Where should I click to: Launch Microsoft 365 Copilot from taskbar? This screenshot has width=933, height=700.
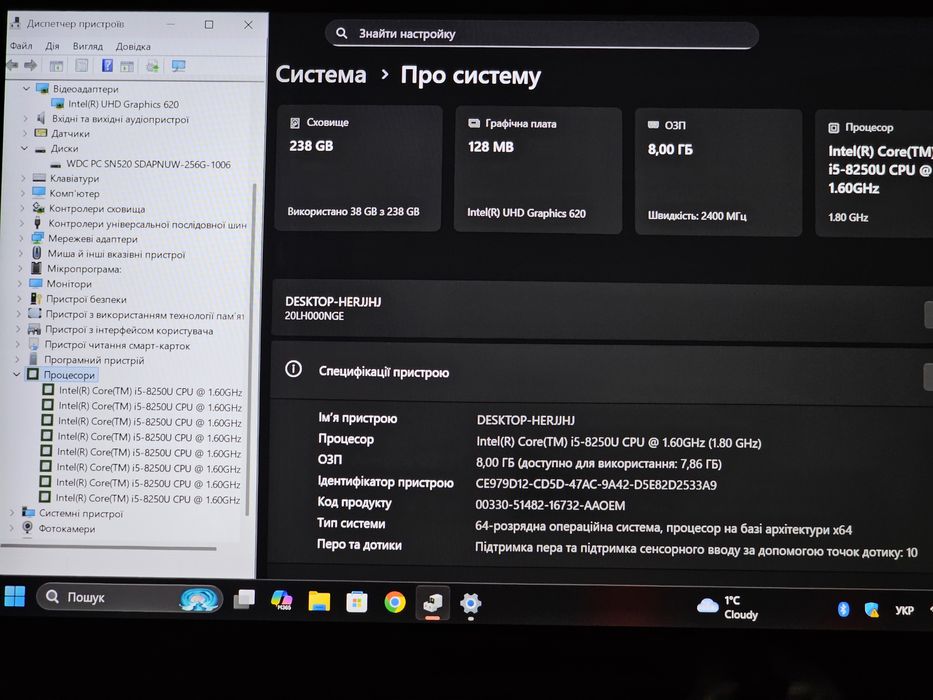pos(281,600)
